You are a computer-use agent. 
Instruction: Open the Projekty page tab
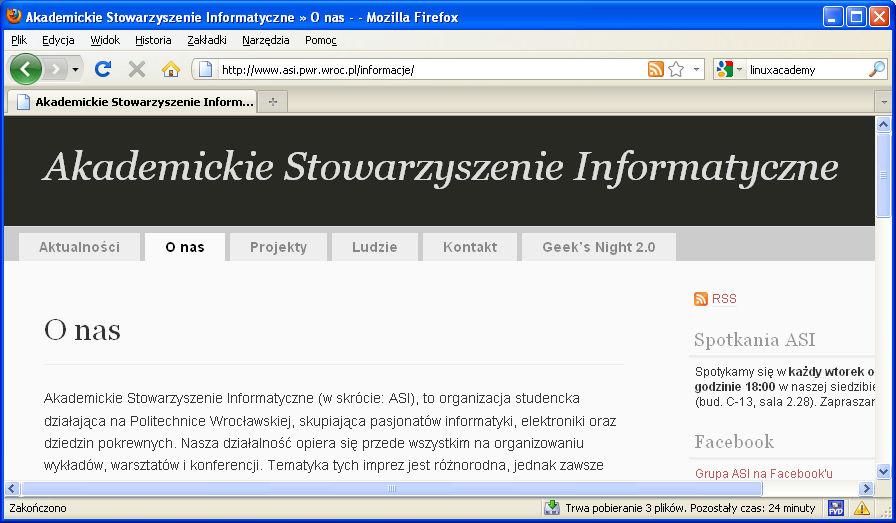278,247
